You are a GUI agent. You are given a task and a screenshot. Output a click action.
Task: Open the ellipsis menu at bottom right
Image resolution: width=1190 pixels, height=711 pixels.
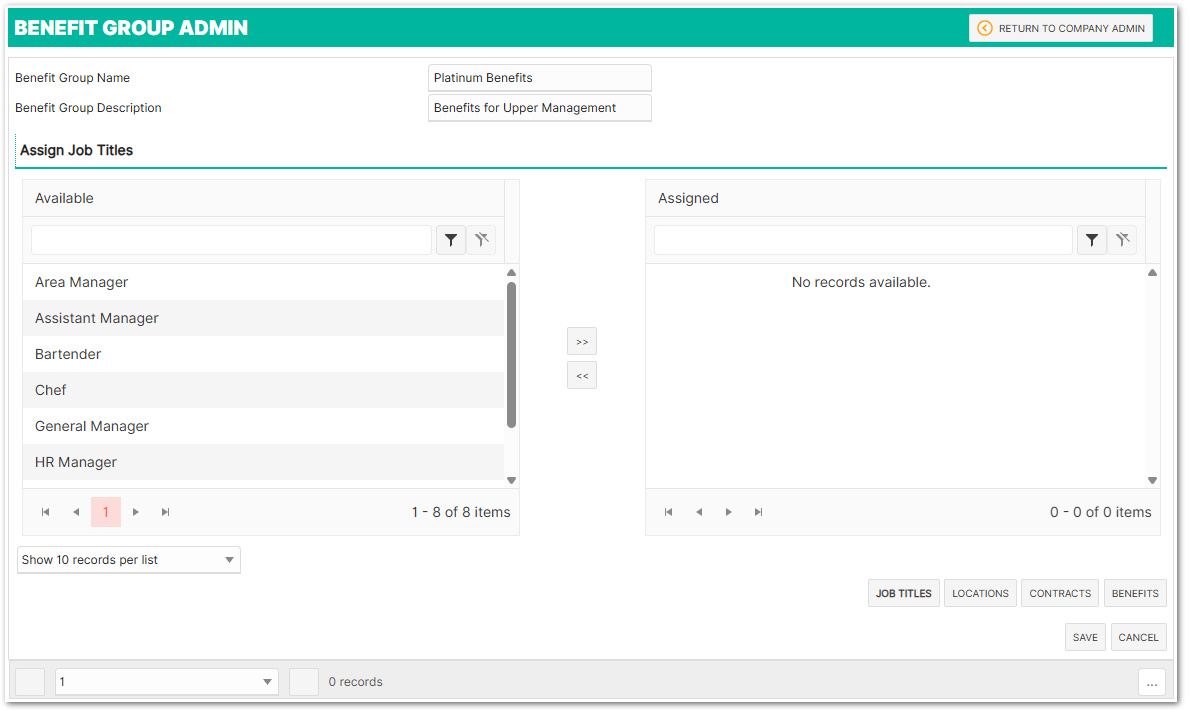pyautogui.click(x=1152, y=682)
